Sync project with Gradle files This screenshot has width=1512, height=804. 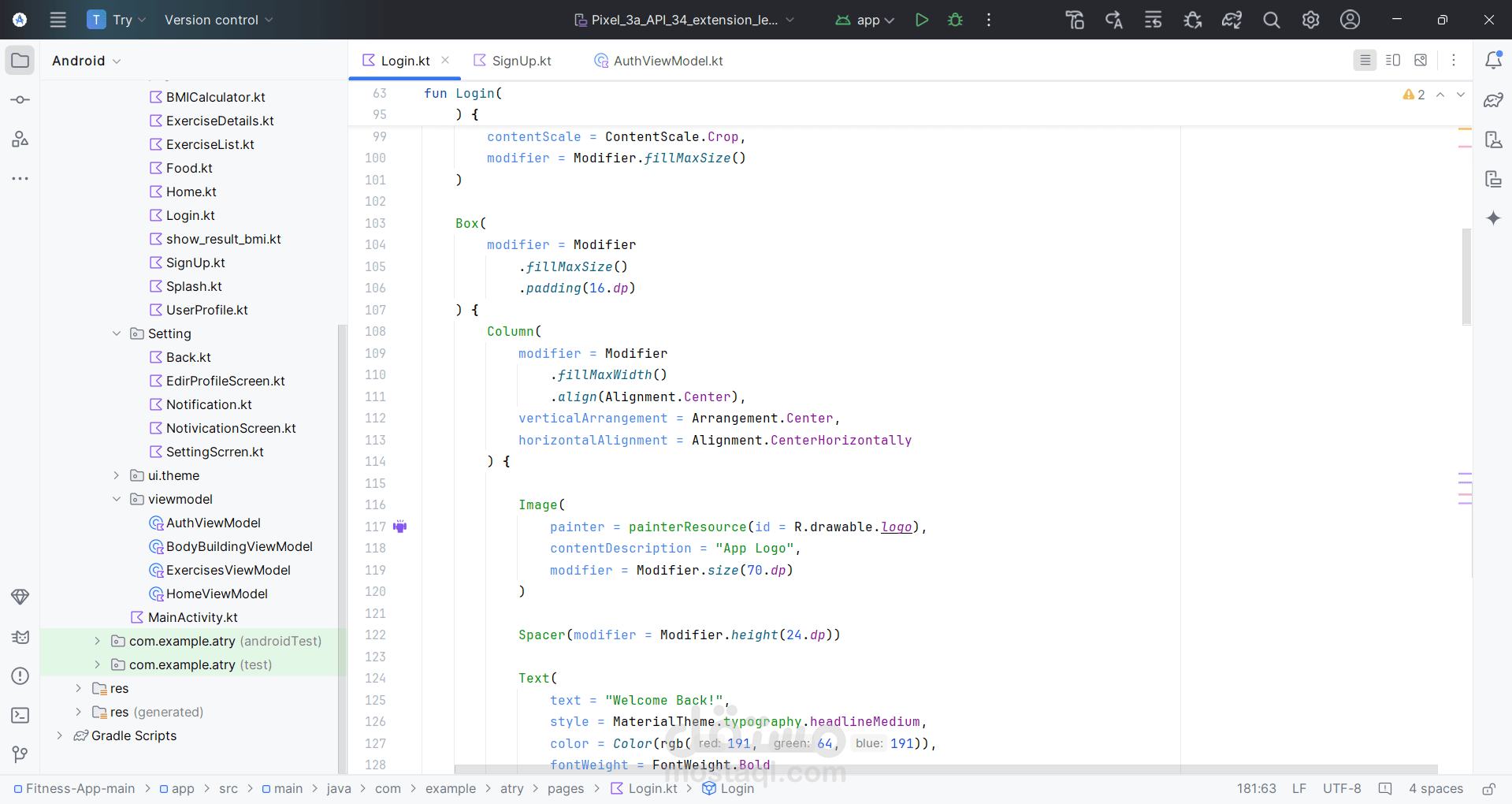tap(1232, 20)
